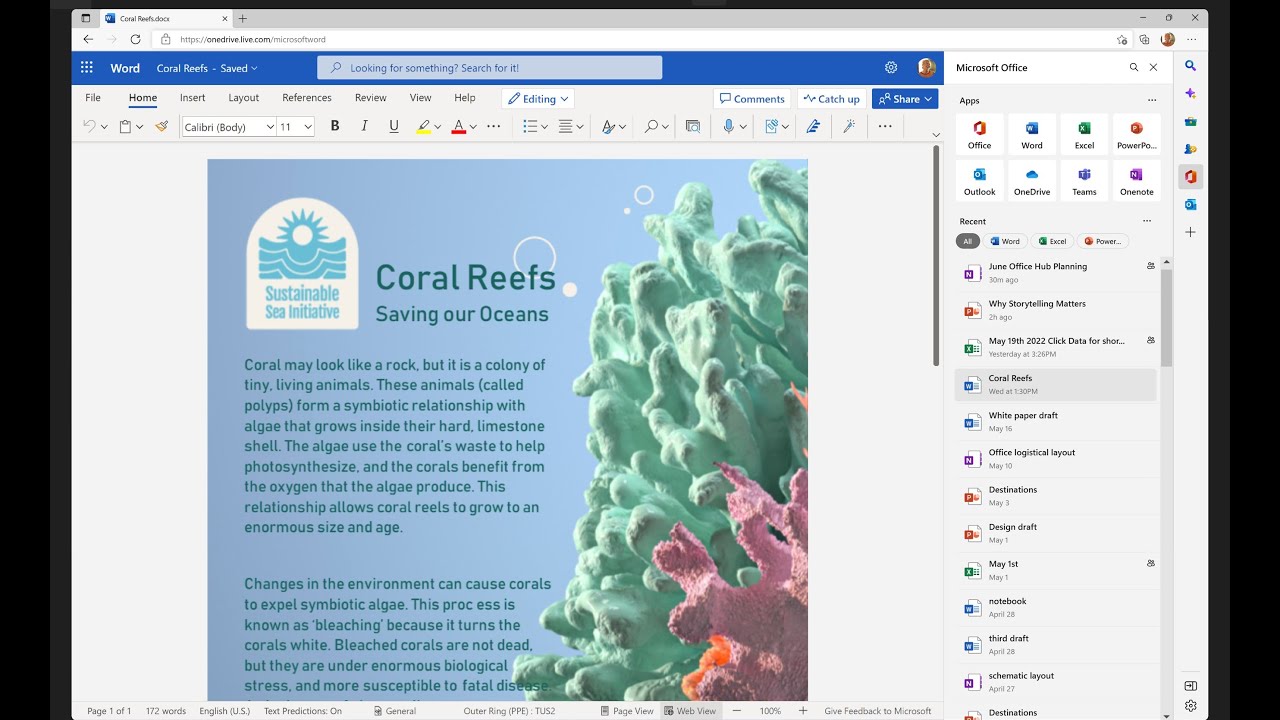Open the Editing mode dropdown
This screenshot has width=1280, height=720.
[x=538, y=99]
